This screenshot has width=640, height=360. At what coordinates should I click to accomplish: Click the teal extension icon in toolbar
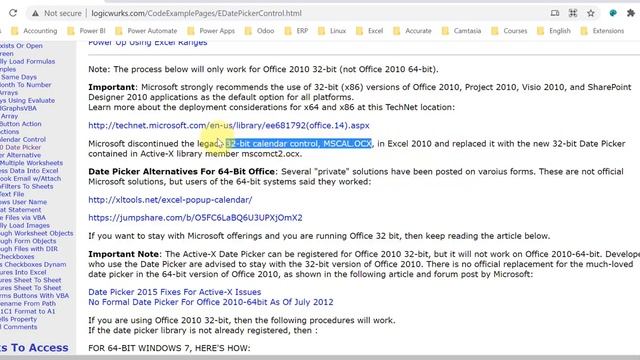tap(613, 13)
